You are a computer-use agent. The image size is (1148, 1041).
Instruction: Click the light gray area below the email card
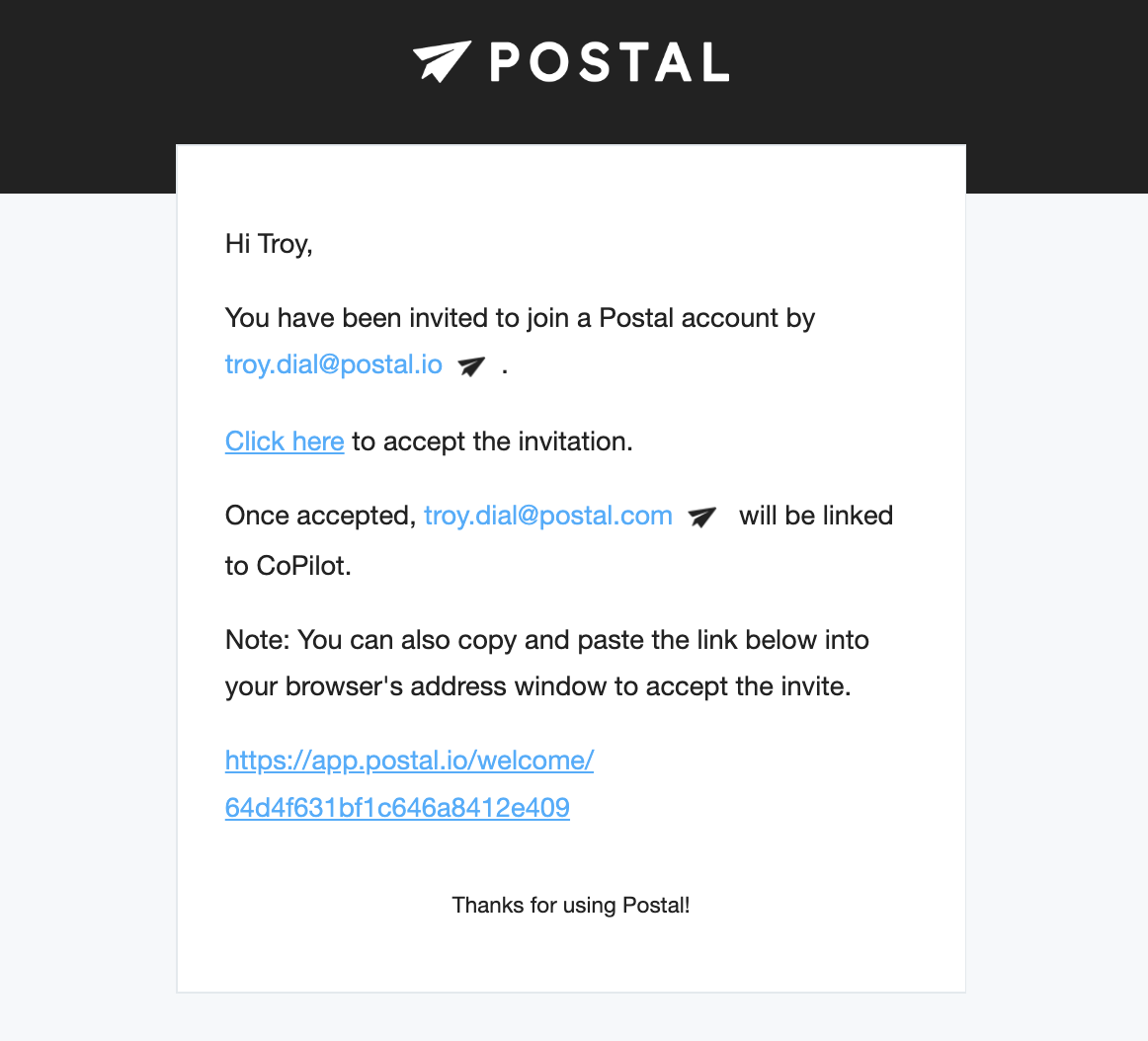coord(573,1017)
